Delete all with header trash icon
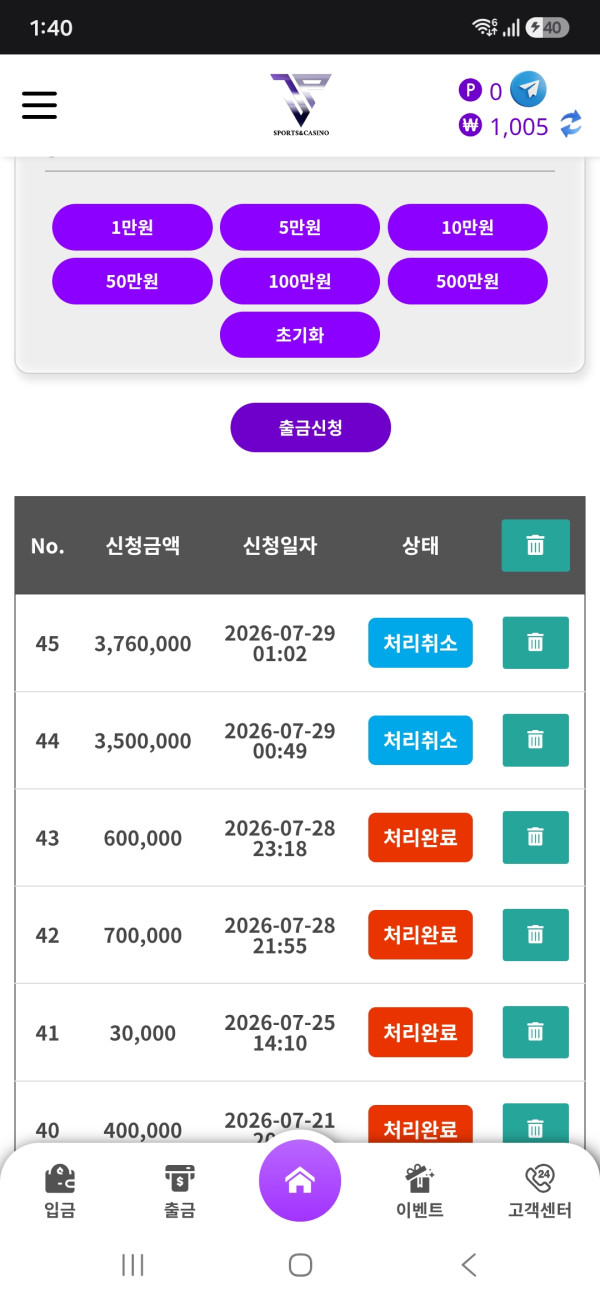 click(535, 546)
